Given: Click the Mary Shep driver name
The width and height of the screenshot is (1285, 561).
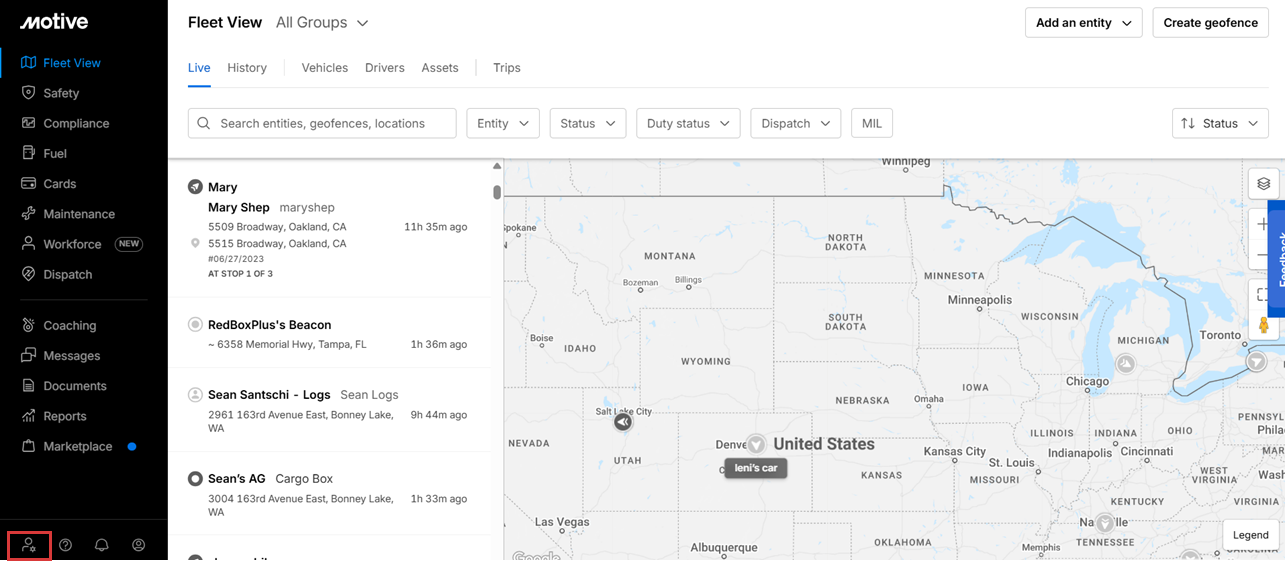Looking at the screenshot, I should pyautogui.click(x=239, y=207).
